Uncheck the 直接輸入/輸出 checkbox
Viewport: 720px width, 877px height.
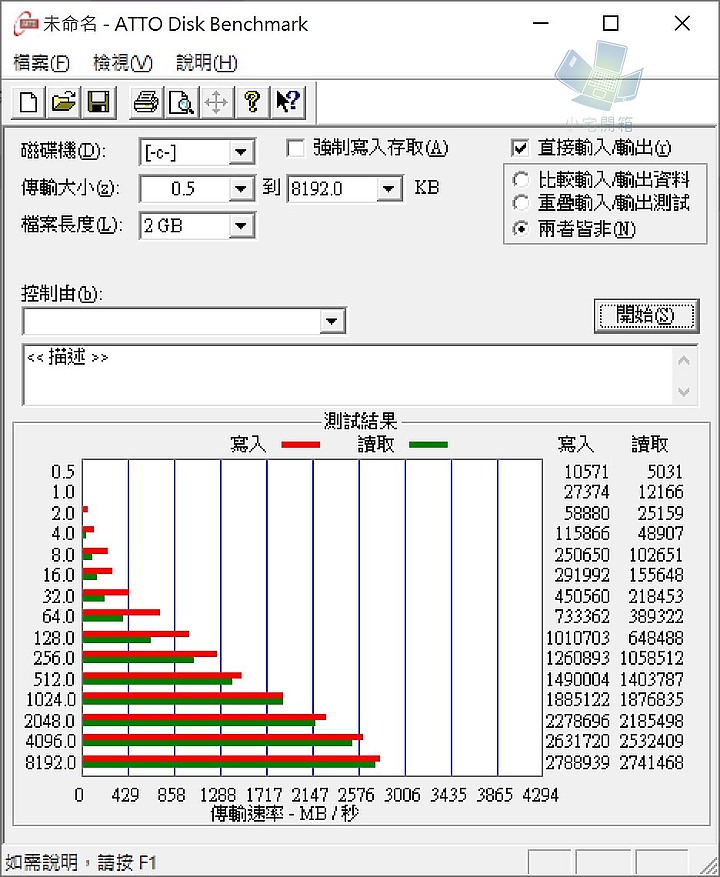[x=520, y=148]
